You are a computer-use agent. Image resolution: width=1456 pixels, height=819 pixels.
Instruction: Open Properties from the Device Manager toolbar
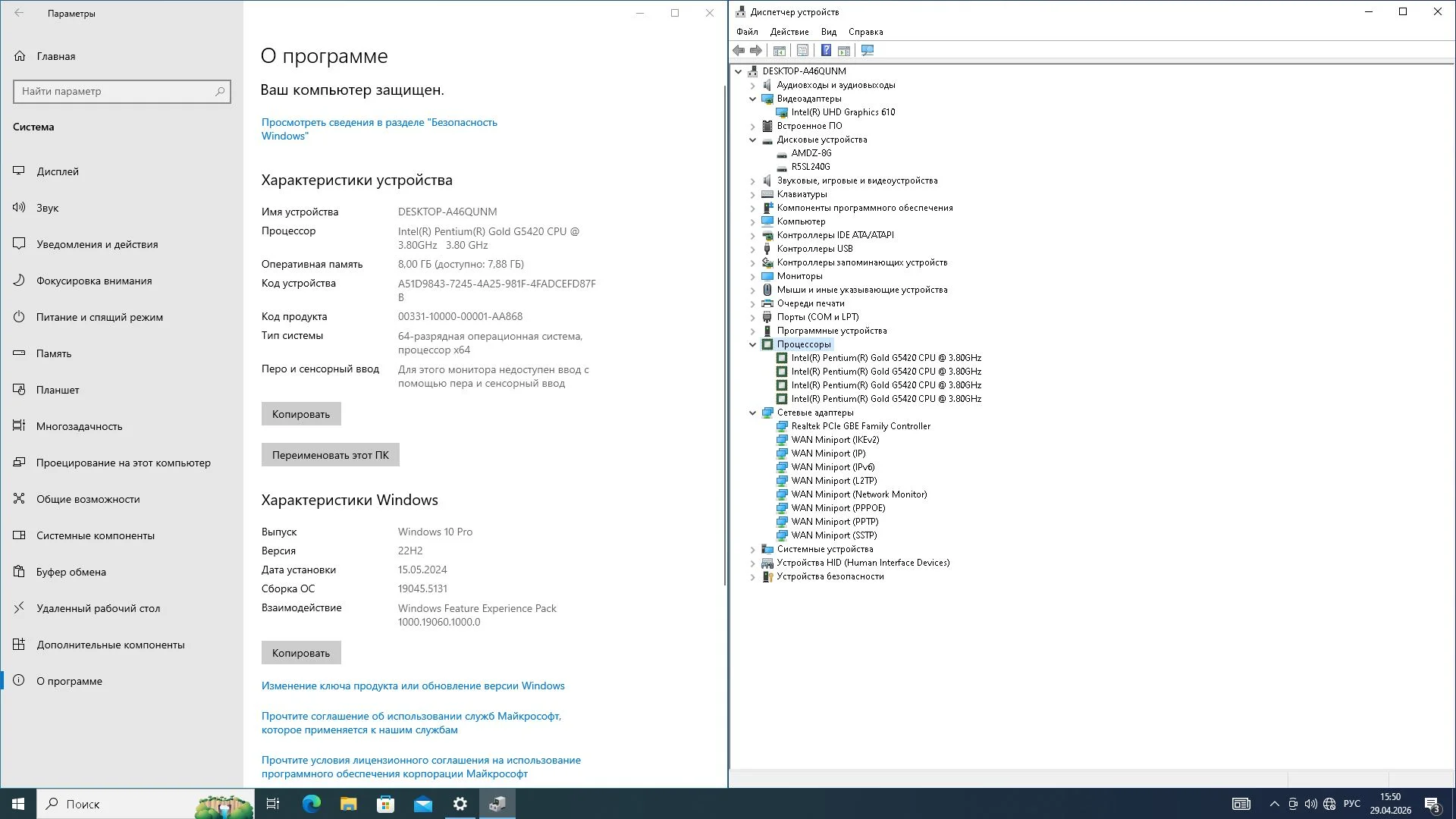[x=802, y=50]
